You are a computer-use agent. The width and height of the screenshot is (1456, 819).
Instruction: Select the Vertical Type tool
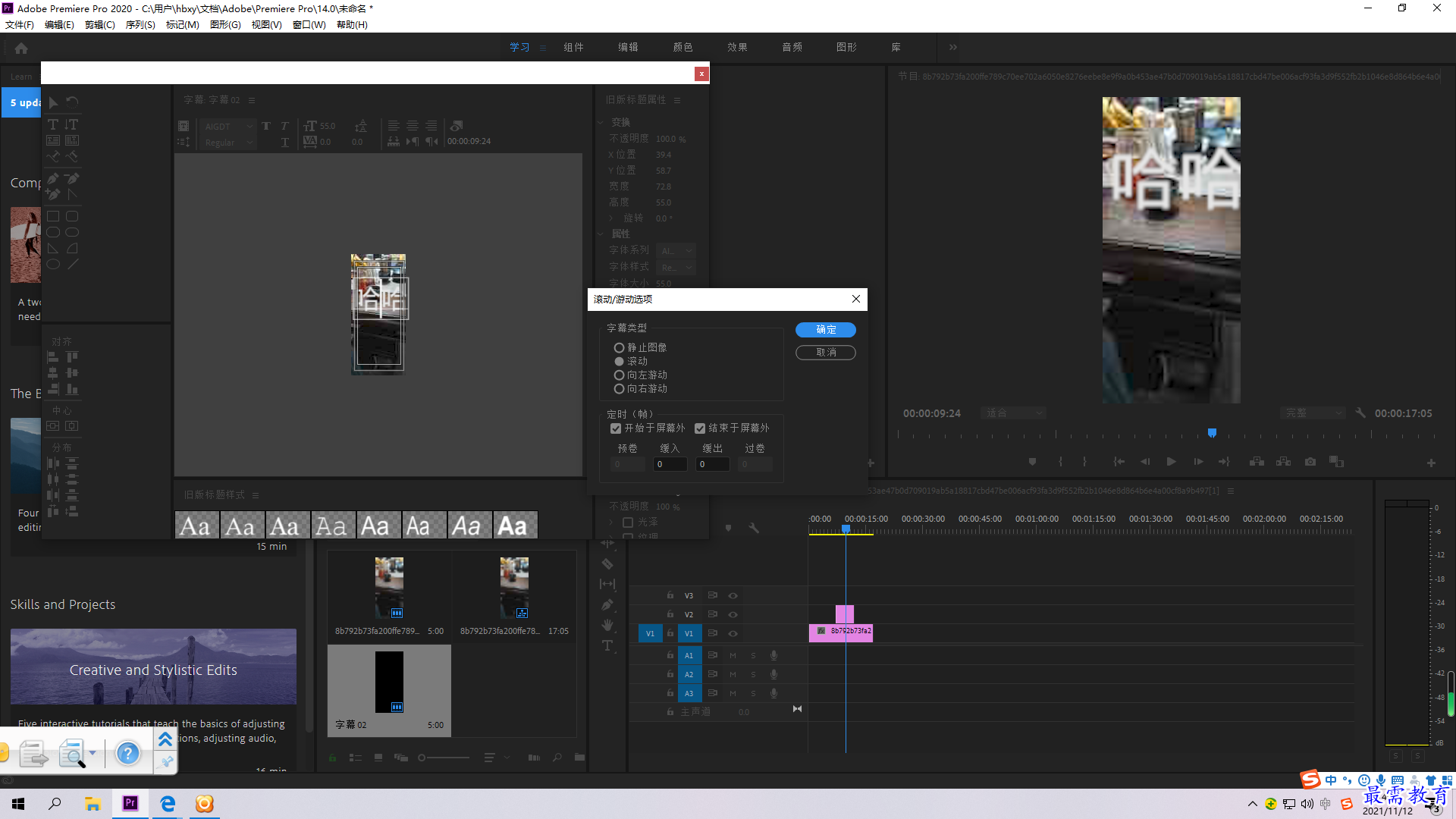click(x=71, y=124)
